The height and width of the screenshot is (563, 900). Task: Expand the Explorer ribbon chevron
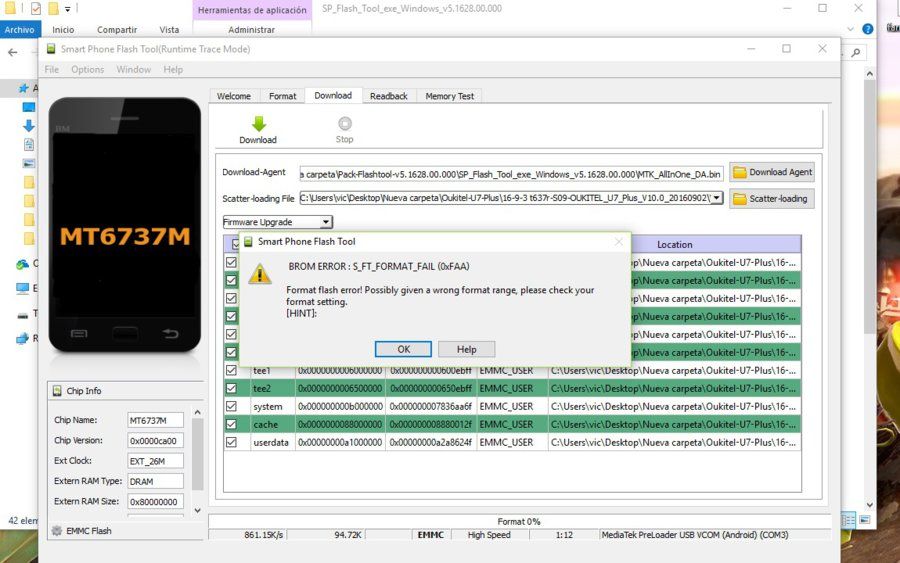tap(850, 29)
